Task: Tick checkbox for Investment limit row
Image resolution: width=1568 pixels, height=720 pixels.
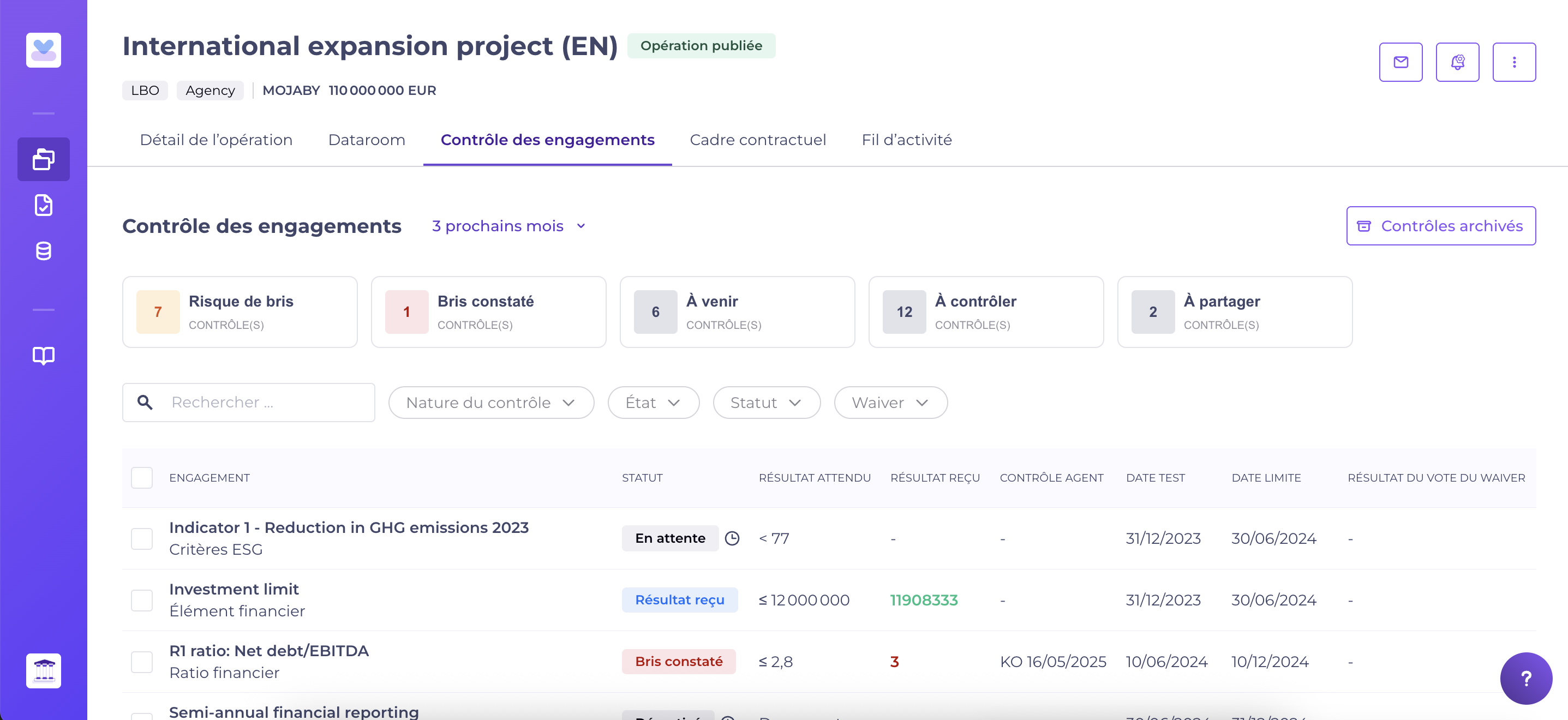Action: (142, 600)
